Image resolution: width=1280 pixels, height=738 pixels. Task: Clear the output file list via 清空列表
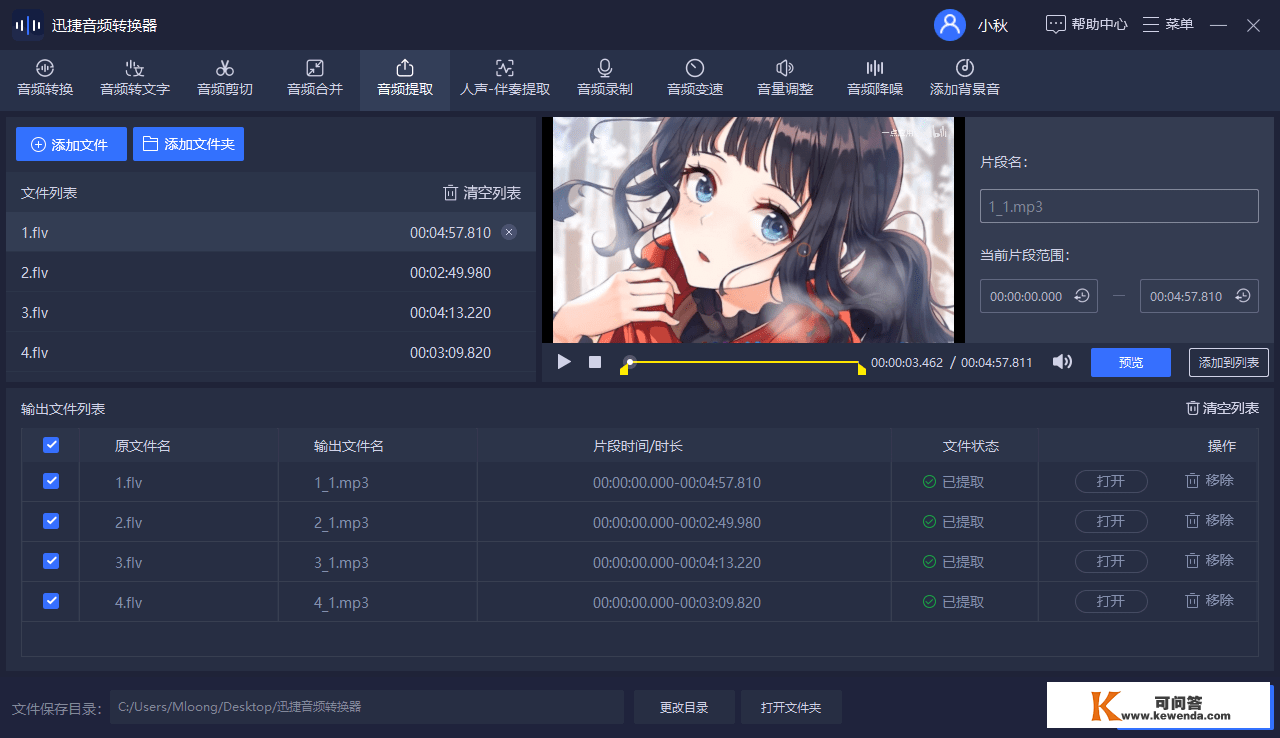(1222, 408)
